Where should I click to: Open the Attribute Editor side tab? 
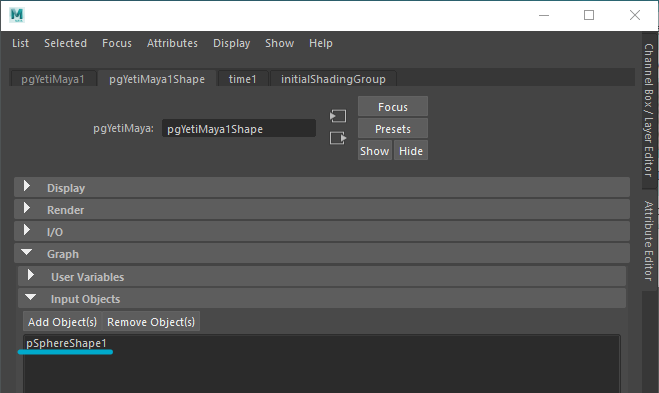tap(649, 240)
